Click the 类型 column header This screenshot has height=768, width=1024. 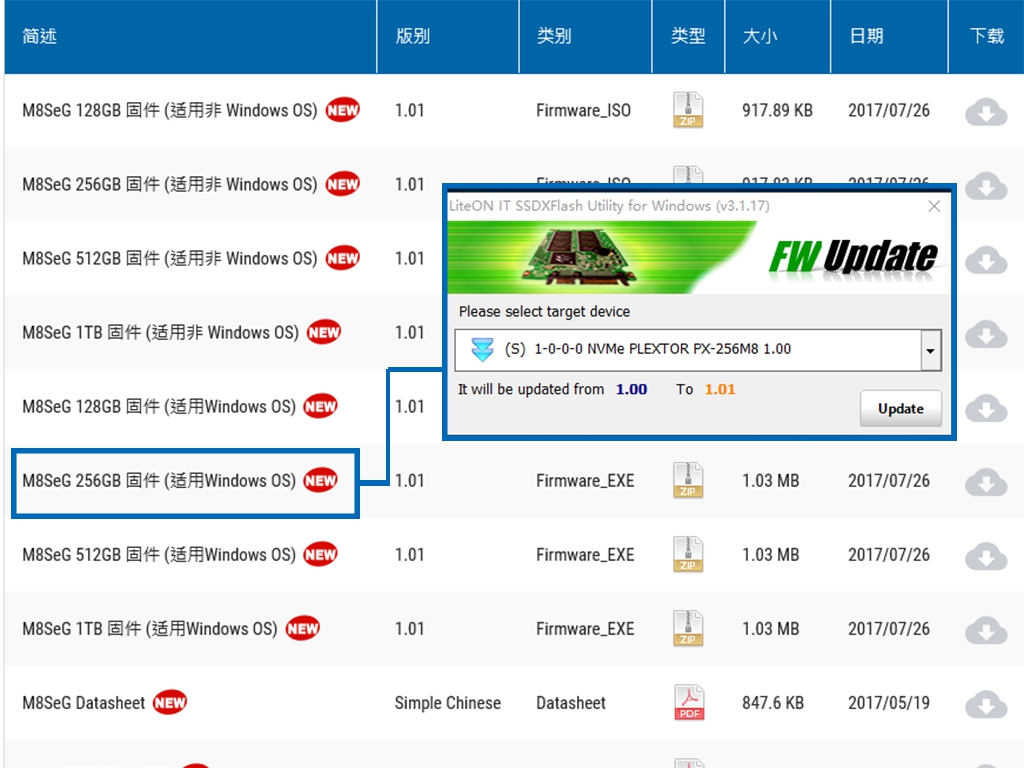pos(688,36)
